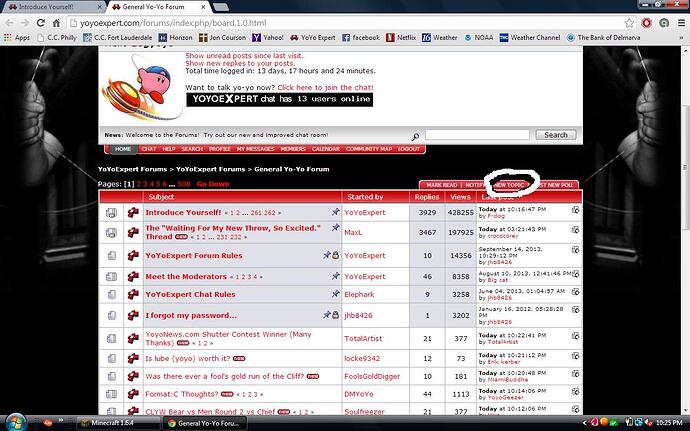690x431 pixels.
Task: Click last-post icon in Introduce Yourself! row
Action: pos(575,210)
